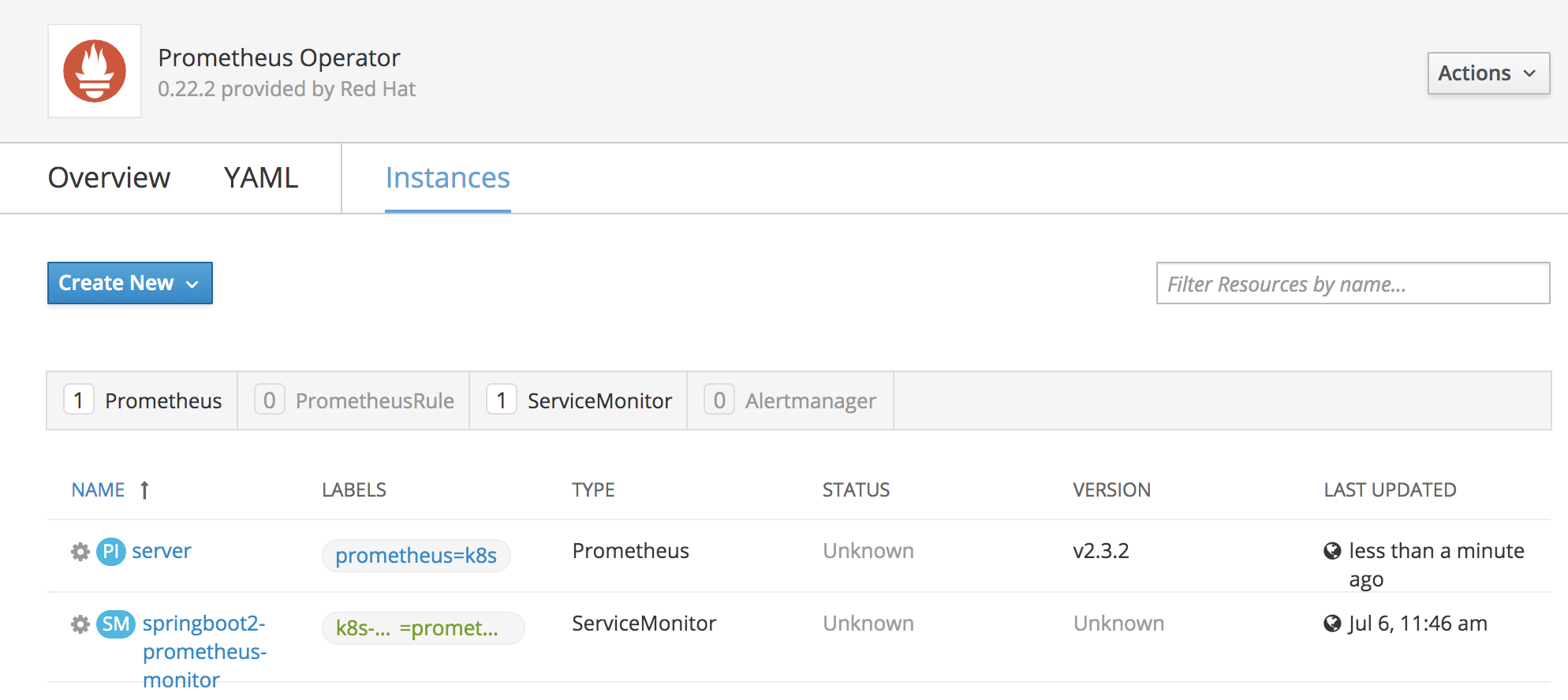
Task: Toggle the Prometheus resource filter
Action: (x=143, y=400)
